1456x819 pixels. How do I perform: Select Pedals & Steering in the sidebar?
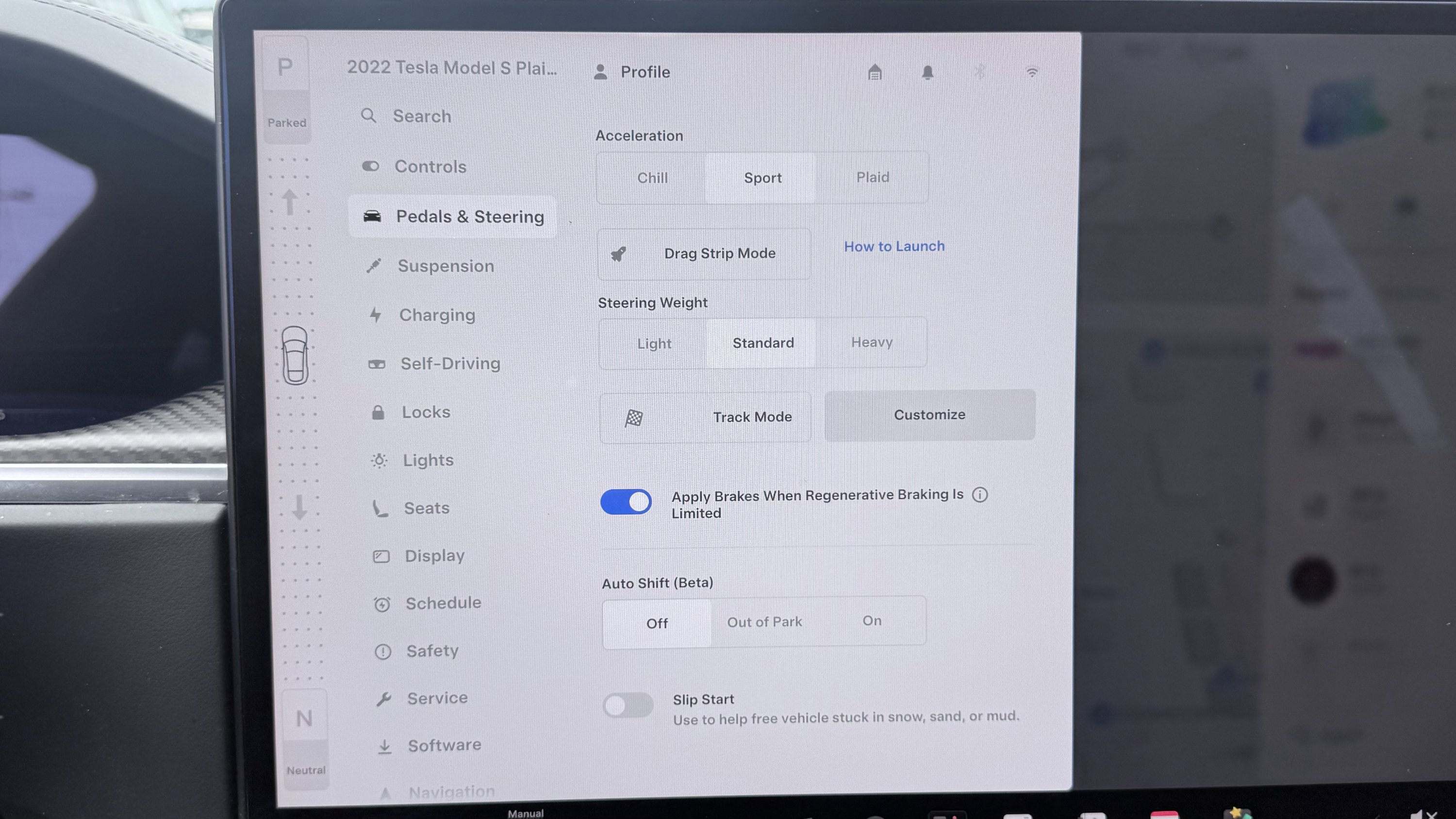[452, 217]
